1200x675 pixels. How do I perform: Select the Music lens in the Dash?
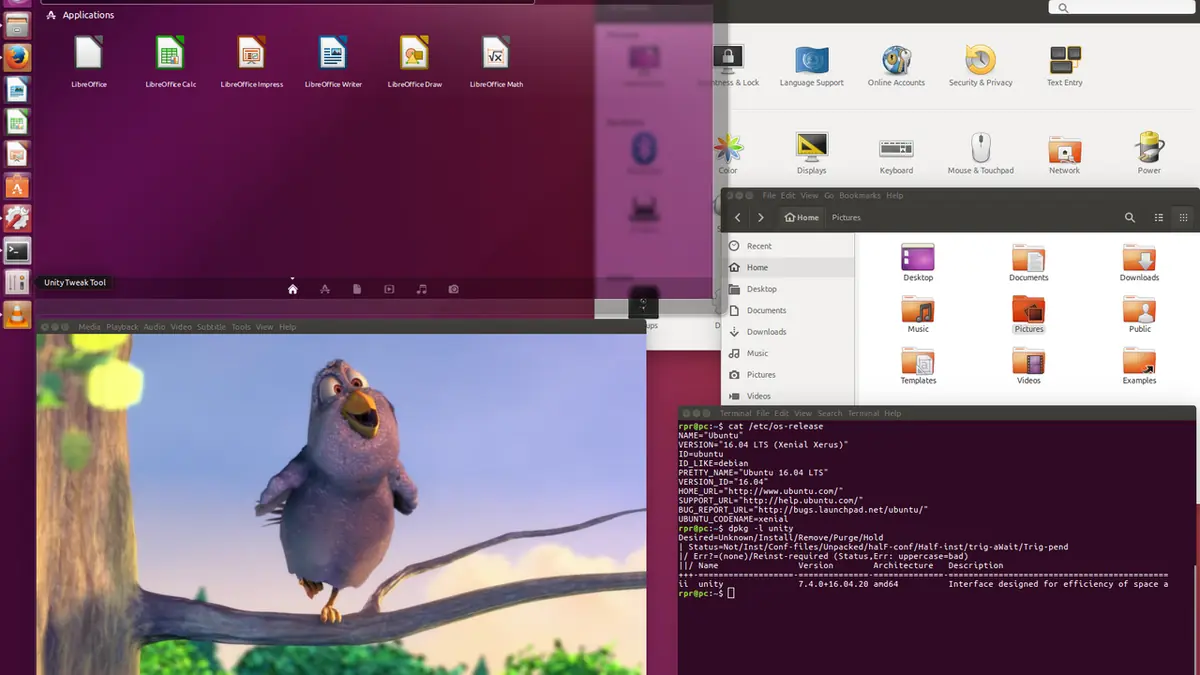click(x=421, y=289)
